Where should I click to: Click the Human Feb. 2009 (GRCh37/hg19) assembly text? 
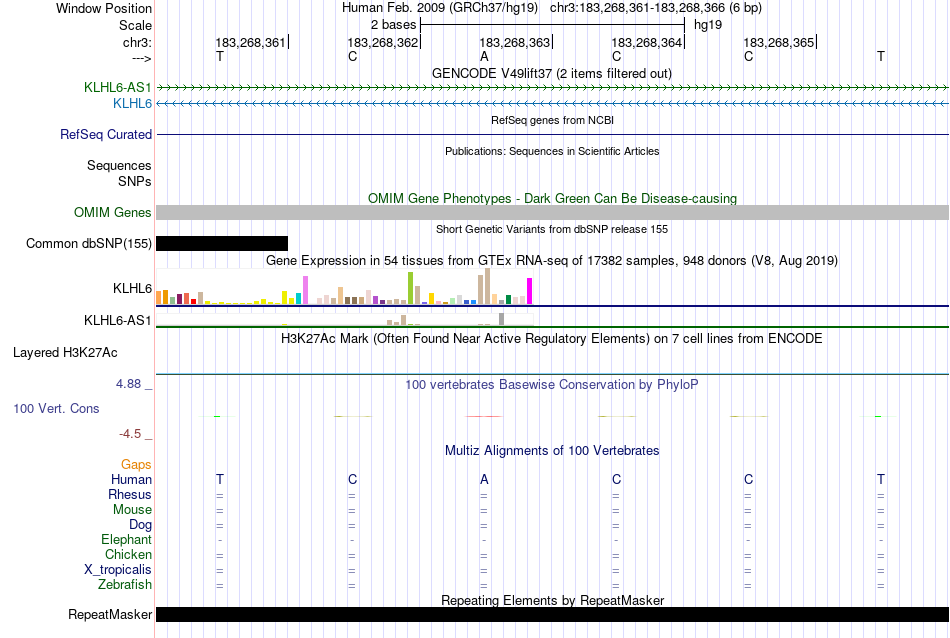coord(439,8)
